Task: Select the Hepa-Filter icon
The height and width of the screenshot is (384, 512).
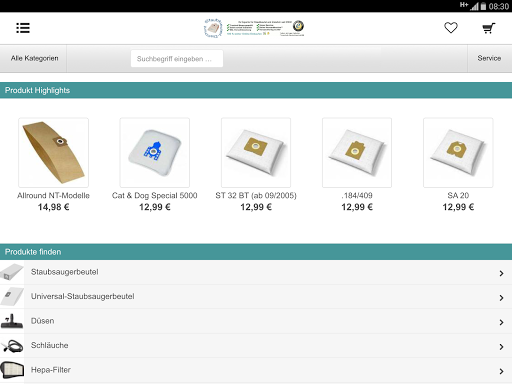Action: pos(12,370)
